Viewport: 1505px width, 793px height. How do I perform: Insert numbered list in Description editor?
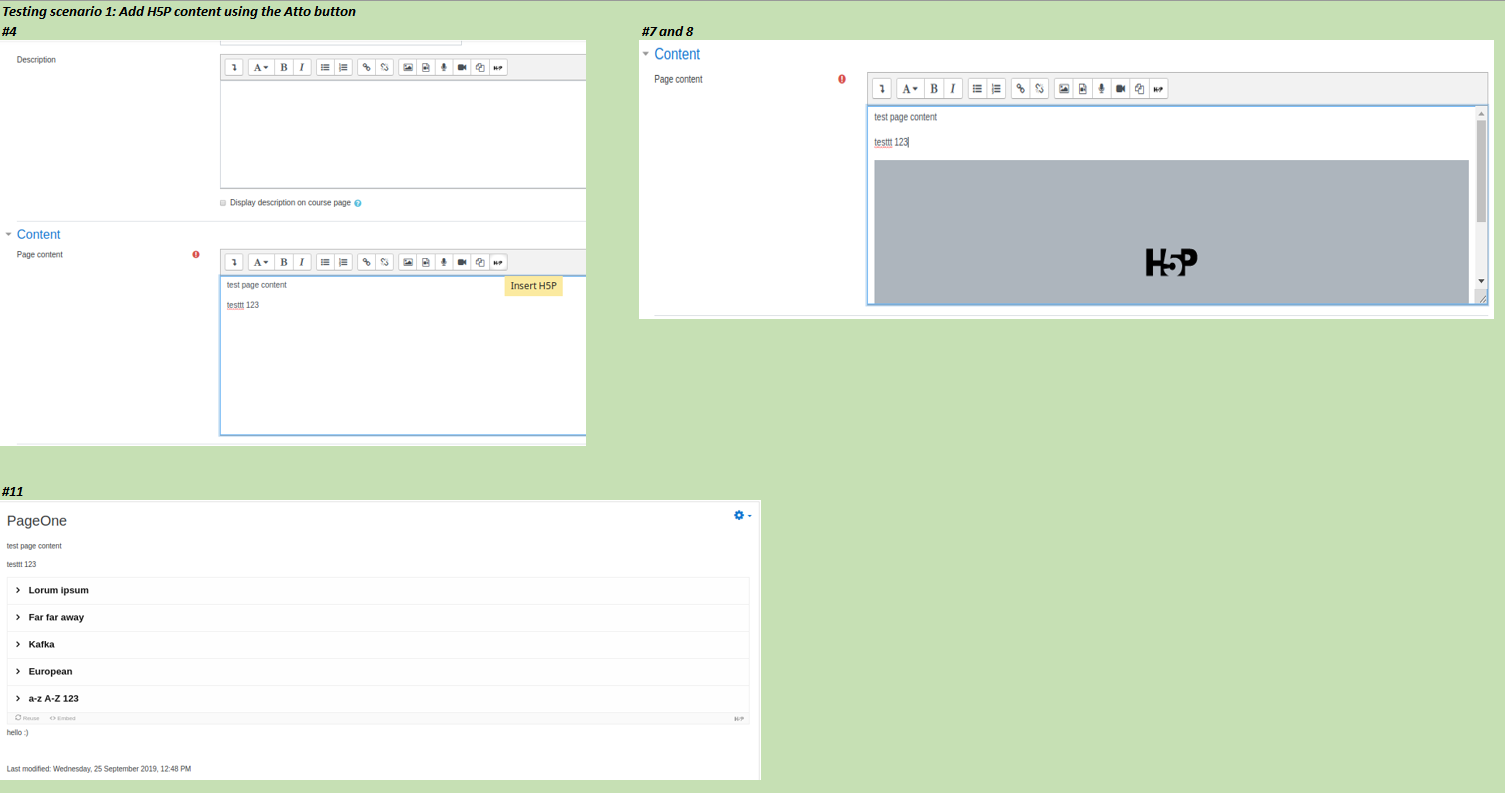click(x=343, y=67)
